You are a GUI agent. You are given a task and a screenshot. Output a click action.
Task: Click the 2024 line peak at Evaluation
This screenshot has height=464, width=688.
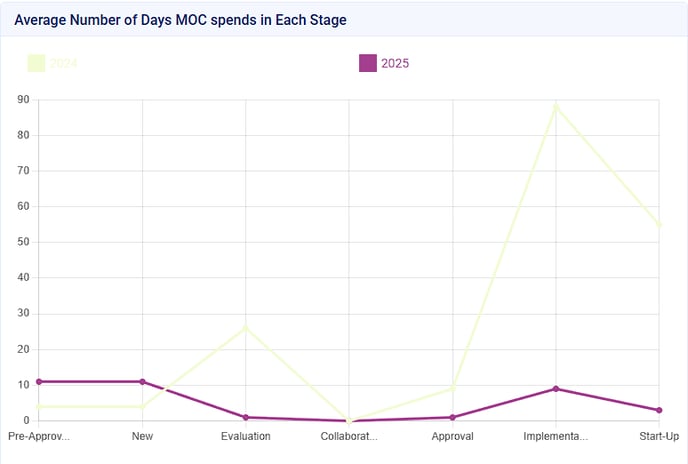click(246, 328)
